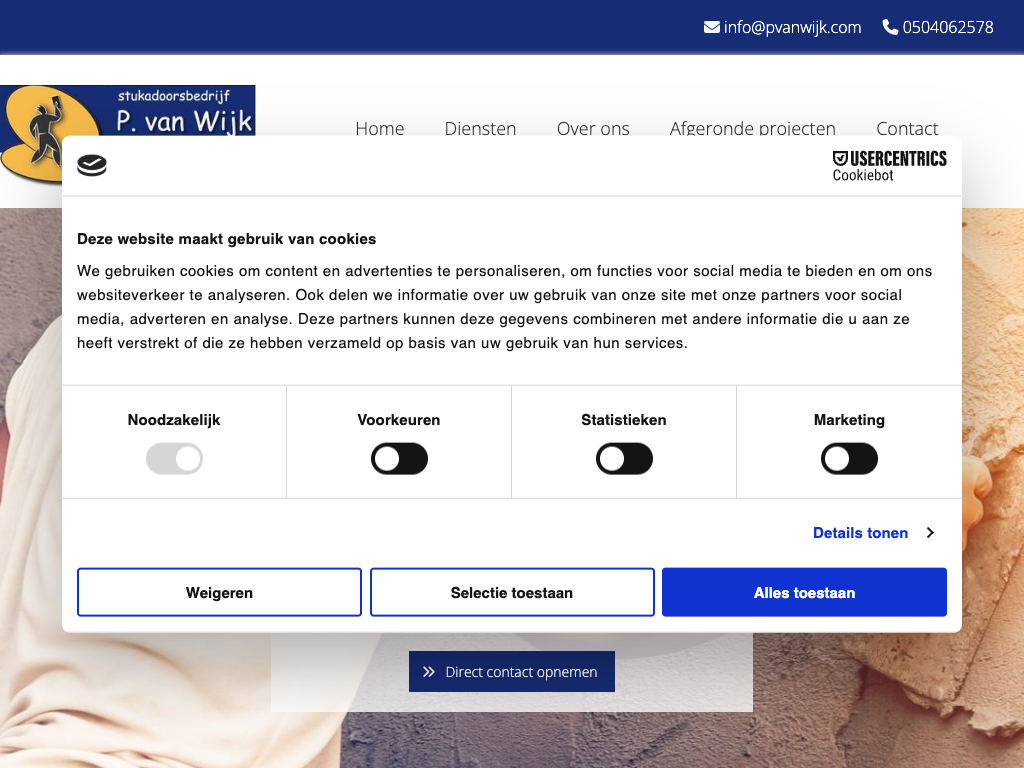Screen dimensions: 1024x768
Task: Click the phone icon in header
Action: (890, 27)
